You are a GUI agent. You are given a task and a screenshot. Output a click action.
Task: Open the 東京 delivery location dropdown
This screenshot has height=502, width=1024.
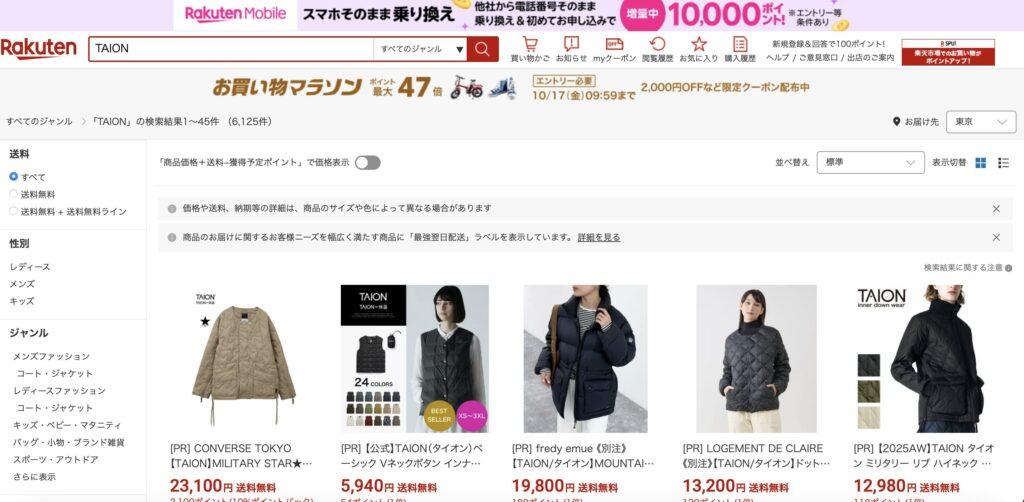point(981,122)
